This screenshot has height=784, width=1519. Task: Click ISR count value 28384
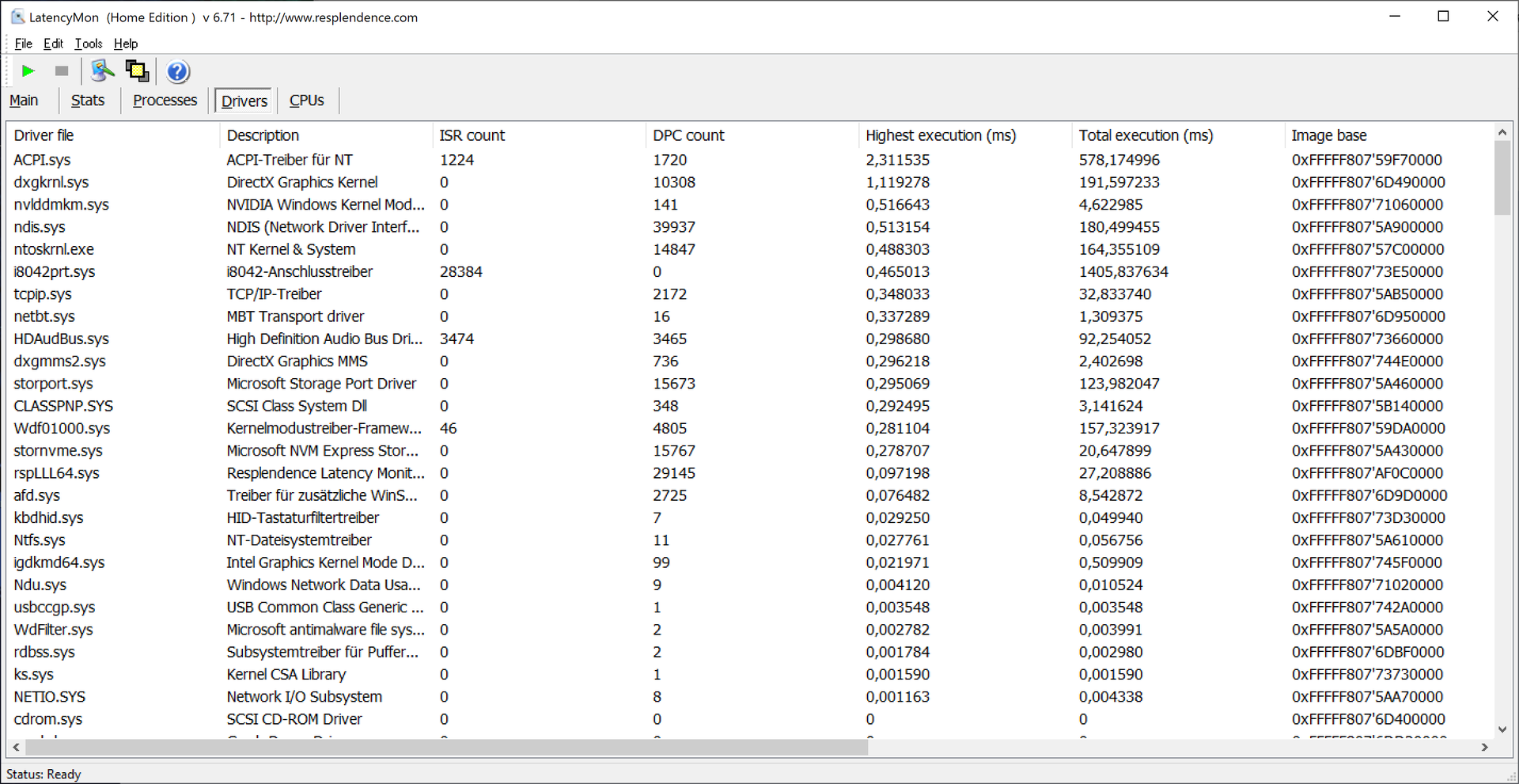pos(461,271)
